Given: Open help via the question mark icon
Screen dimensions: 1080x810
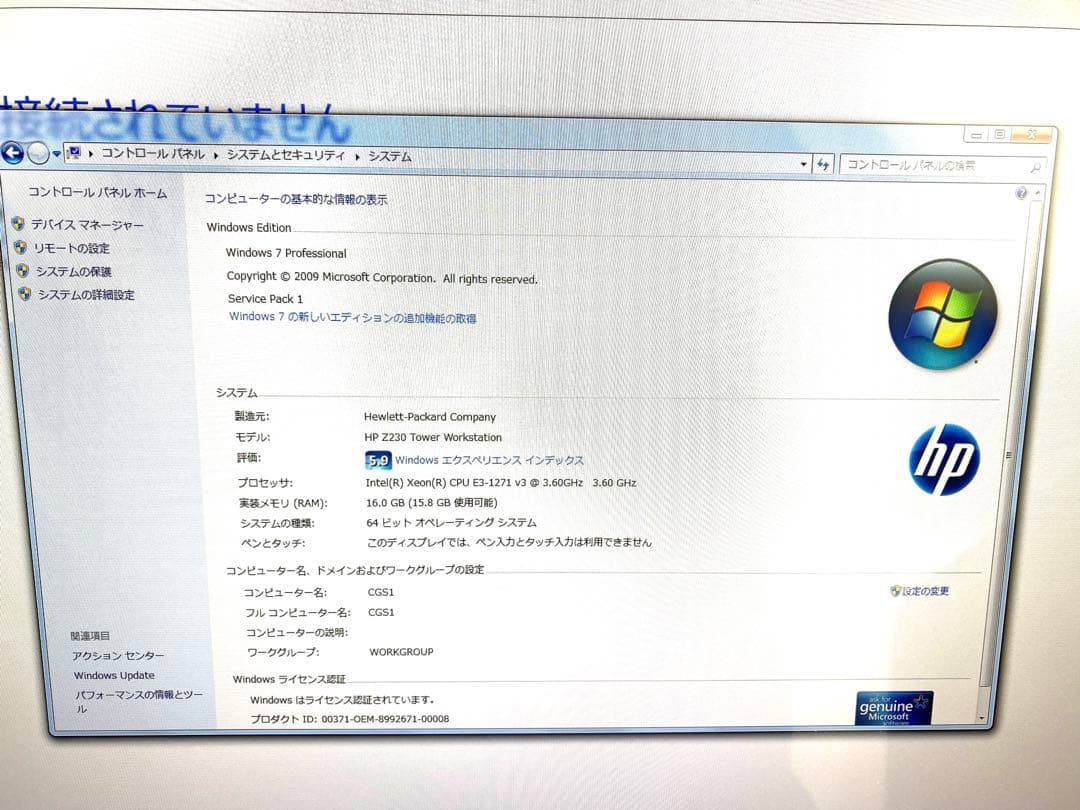Looking at the screenshot, I should pyautogui.click(x=1020, y=193).
